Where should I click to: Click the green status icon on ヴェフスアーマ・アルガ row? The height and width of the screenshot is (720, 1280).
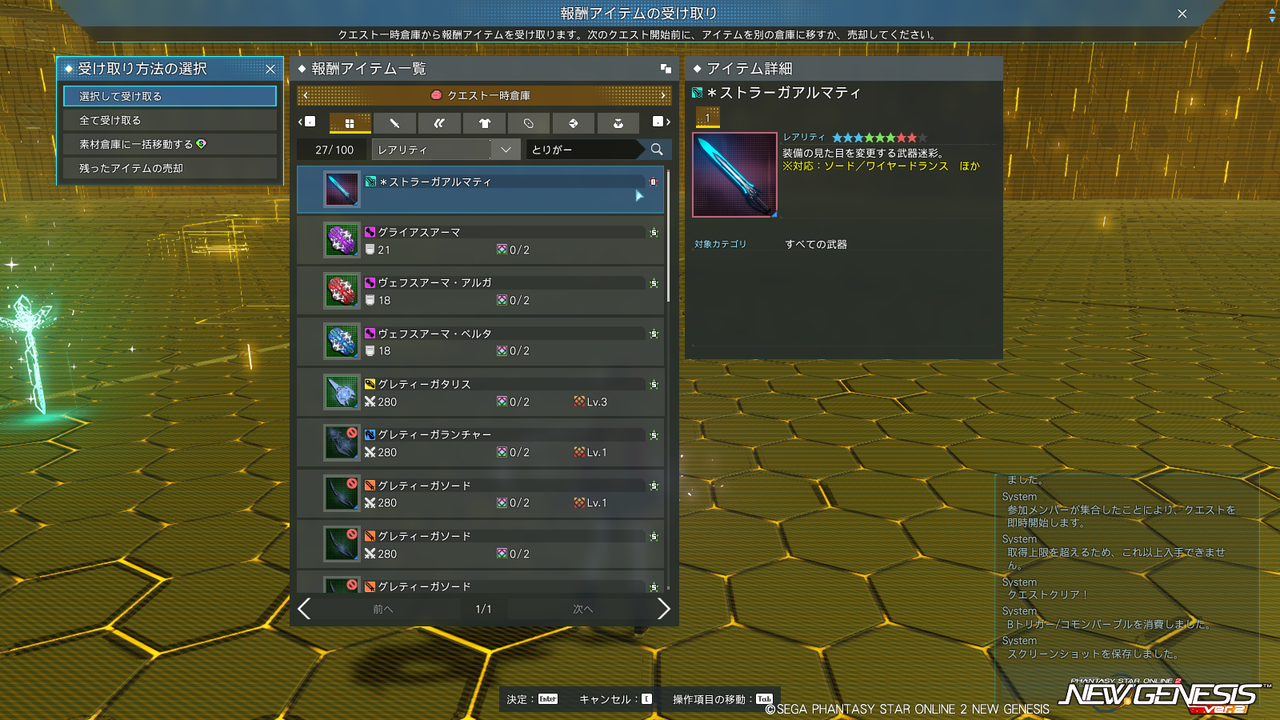[x=653, y=283]
